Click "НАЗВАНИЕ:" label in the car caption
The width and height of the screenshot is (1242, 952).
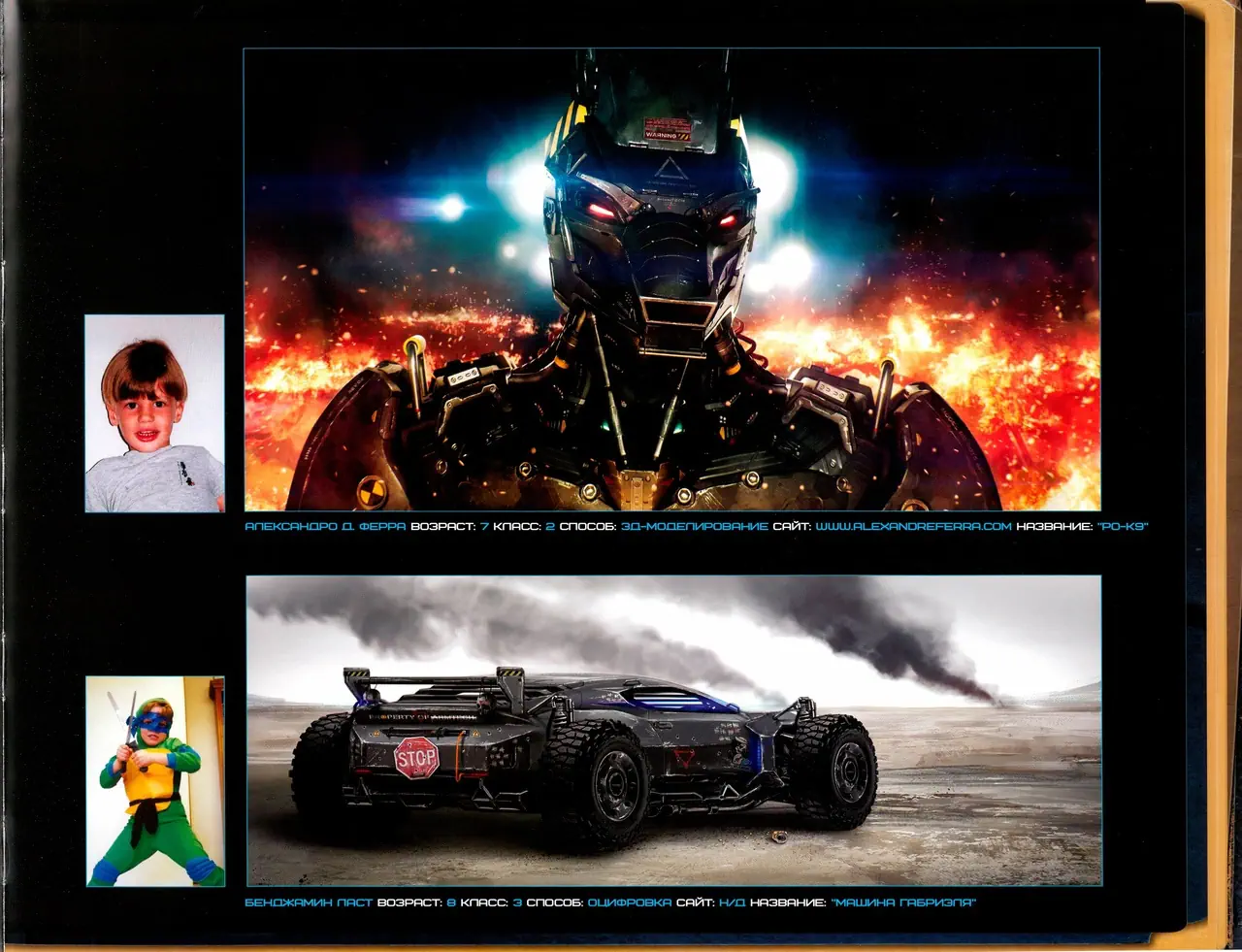788,903
